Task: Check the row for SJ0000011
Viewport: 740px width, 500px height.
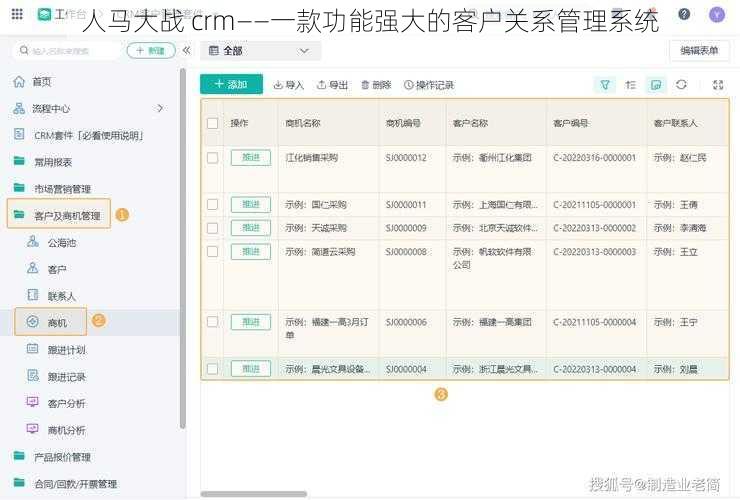Action: coord(212,204)
